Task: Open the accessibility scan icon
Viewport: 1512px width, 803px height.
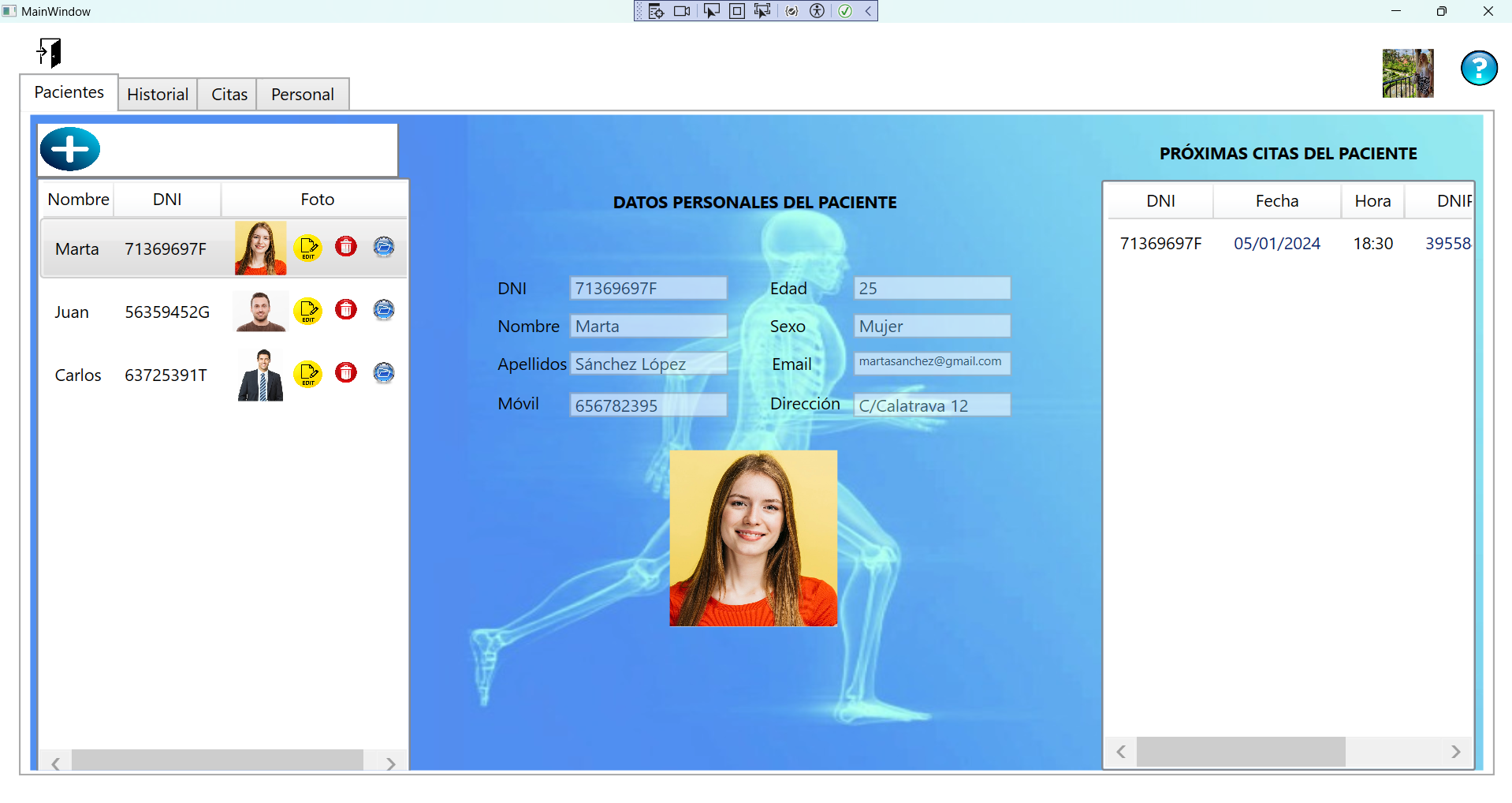Action: point(817,11)
